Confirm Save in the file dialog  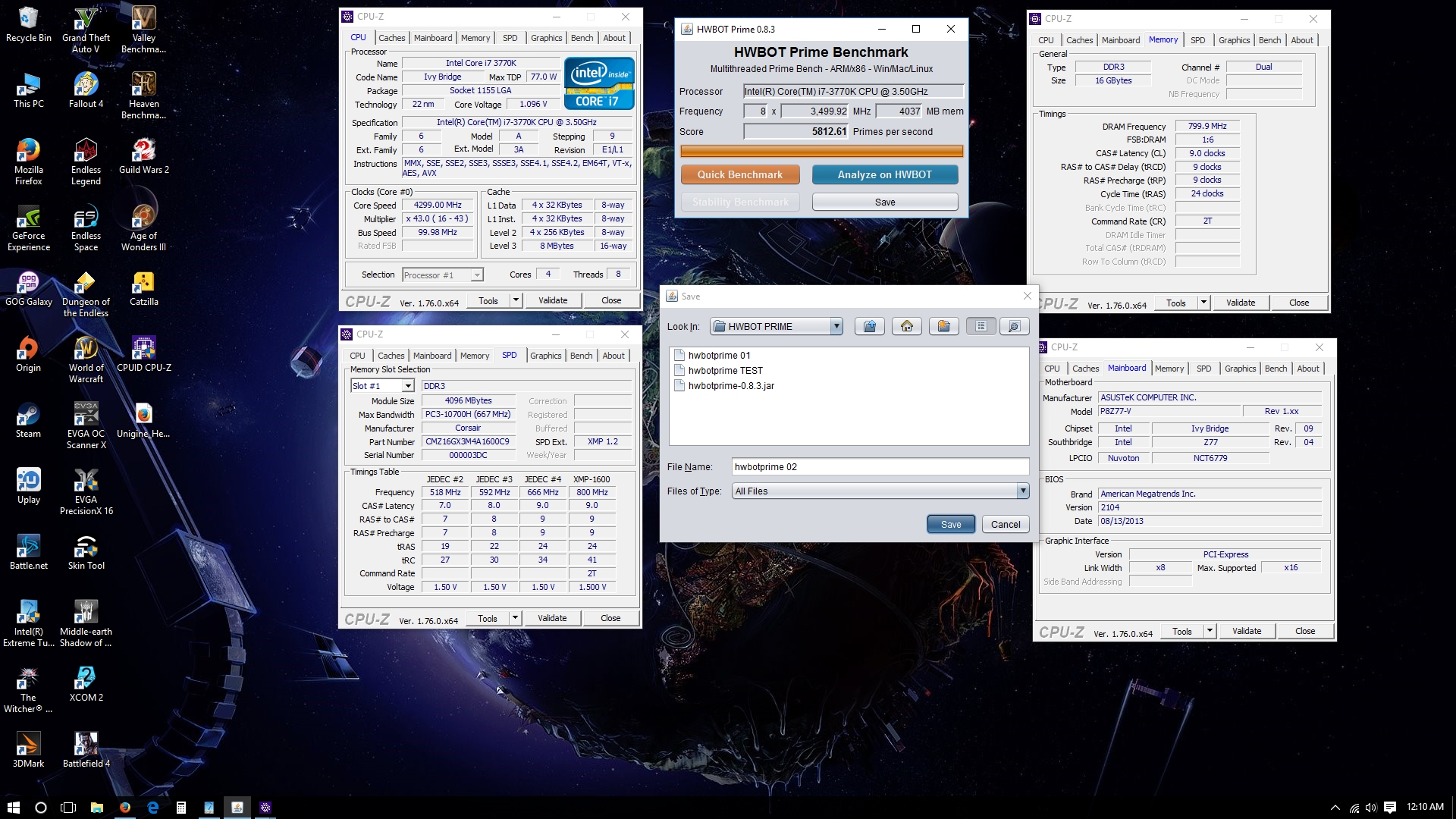pos(951,524)
